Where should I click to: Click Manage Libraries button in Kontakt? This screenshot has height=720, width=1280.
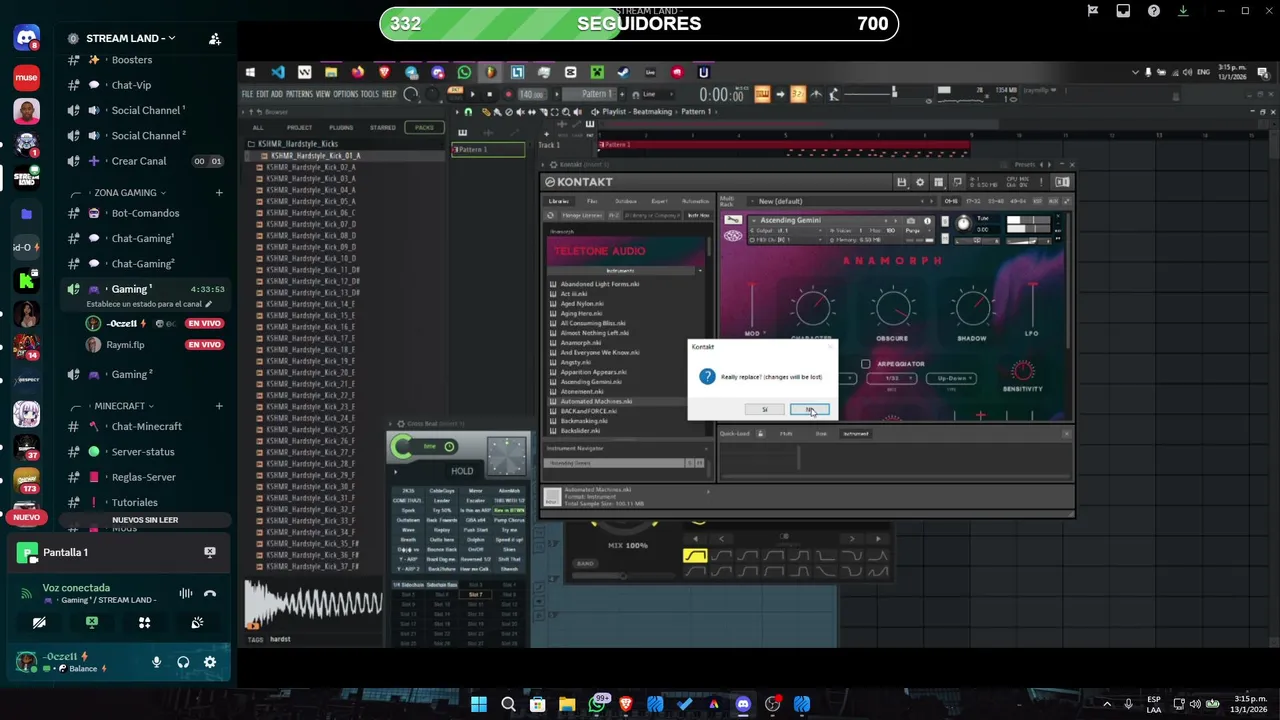581,215
